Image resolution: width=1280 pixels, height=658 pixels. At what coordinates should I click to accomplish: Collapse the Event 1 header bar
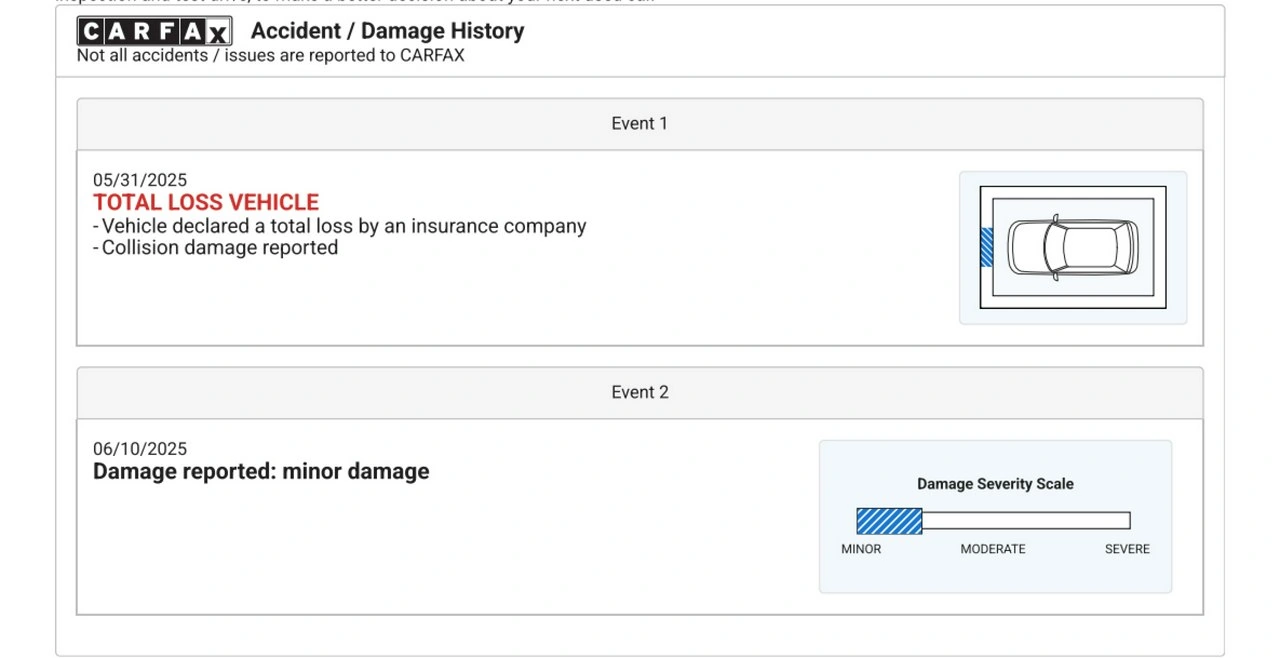click(639, 124)
